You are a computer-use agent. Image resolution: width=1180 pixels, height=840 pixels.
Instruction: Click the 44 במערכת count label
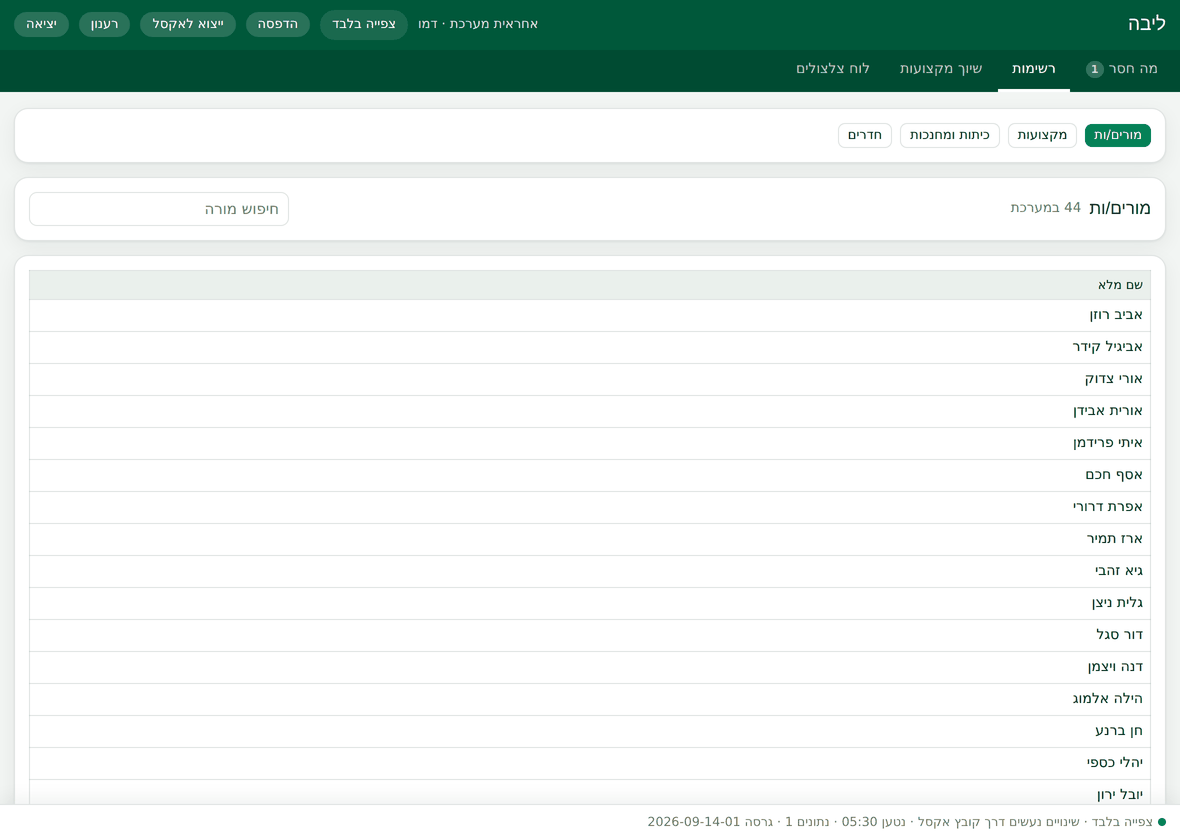coord(1045,208)
